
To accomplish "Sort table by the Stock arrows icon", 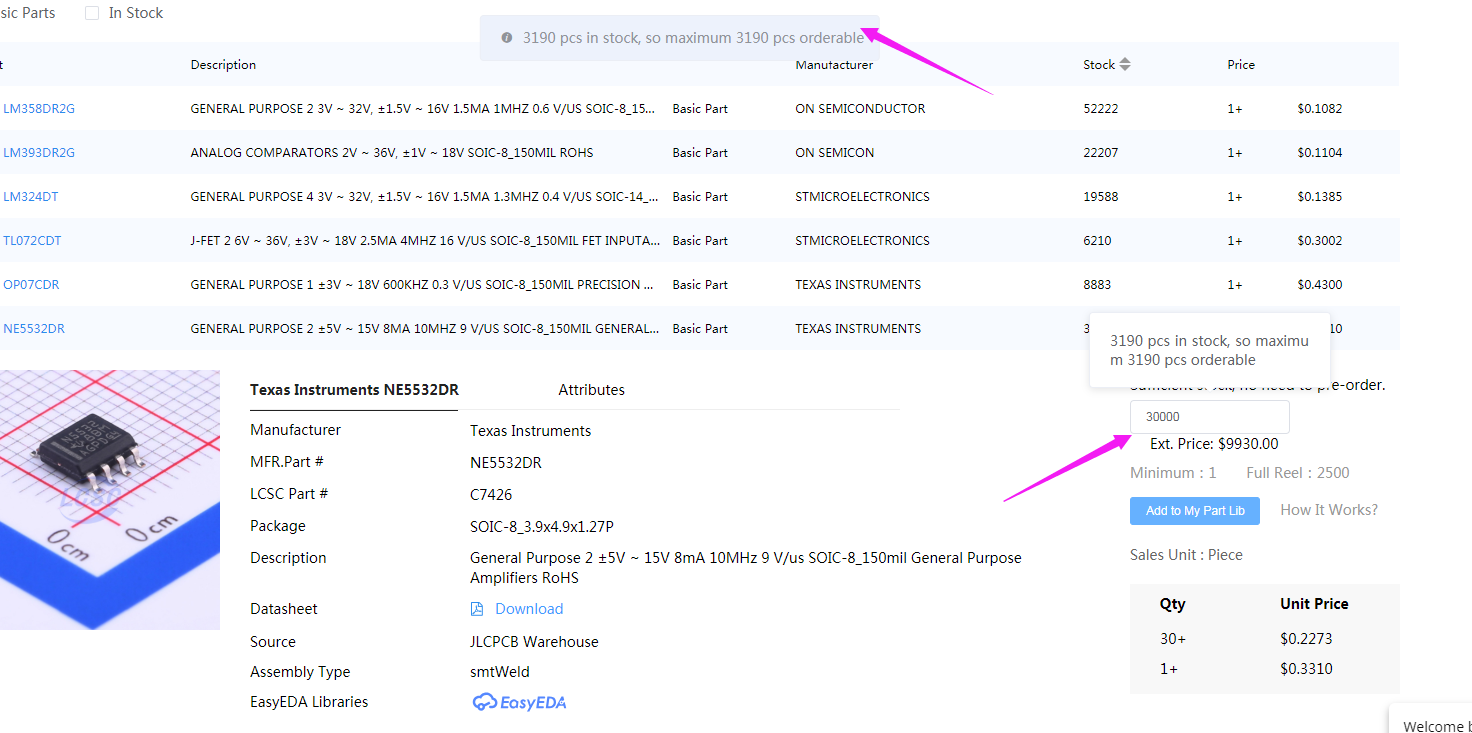I will click(1125, 65).
